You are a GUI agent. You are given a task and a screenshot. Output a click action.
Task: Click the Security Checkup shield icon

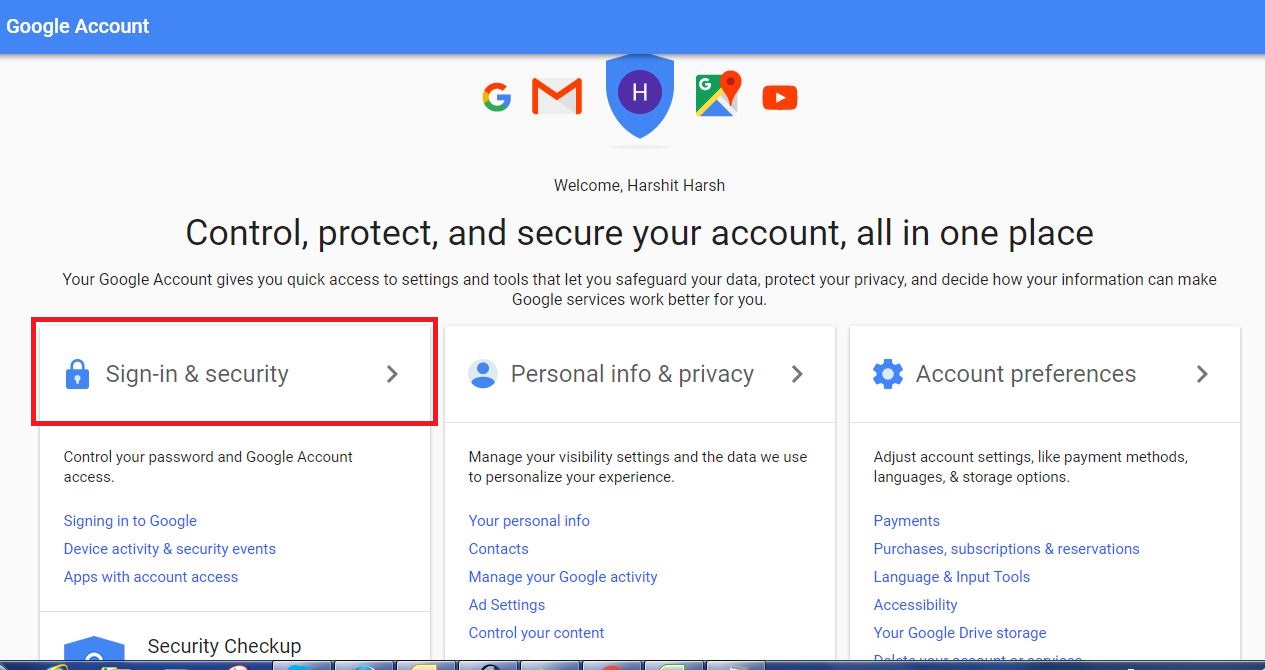tap(94, 652)
